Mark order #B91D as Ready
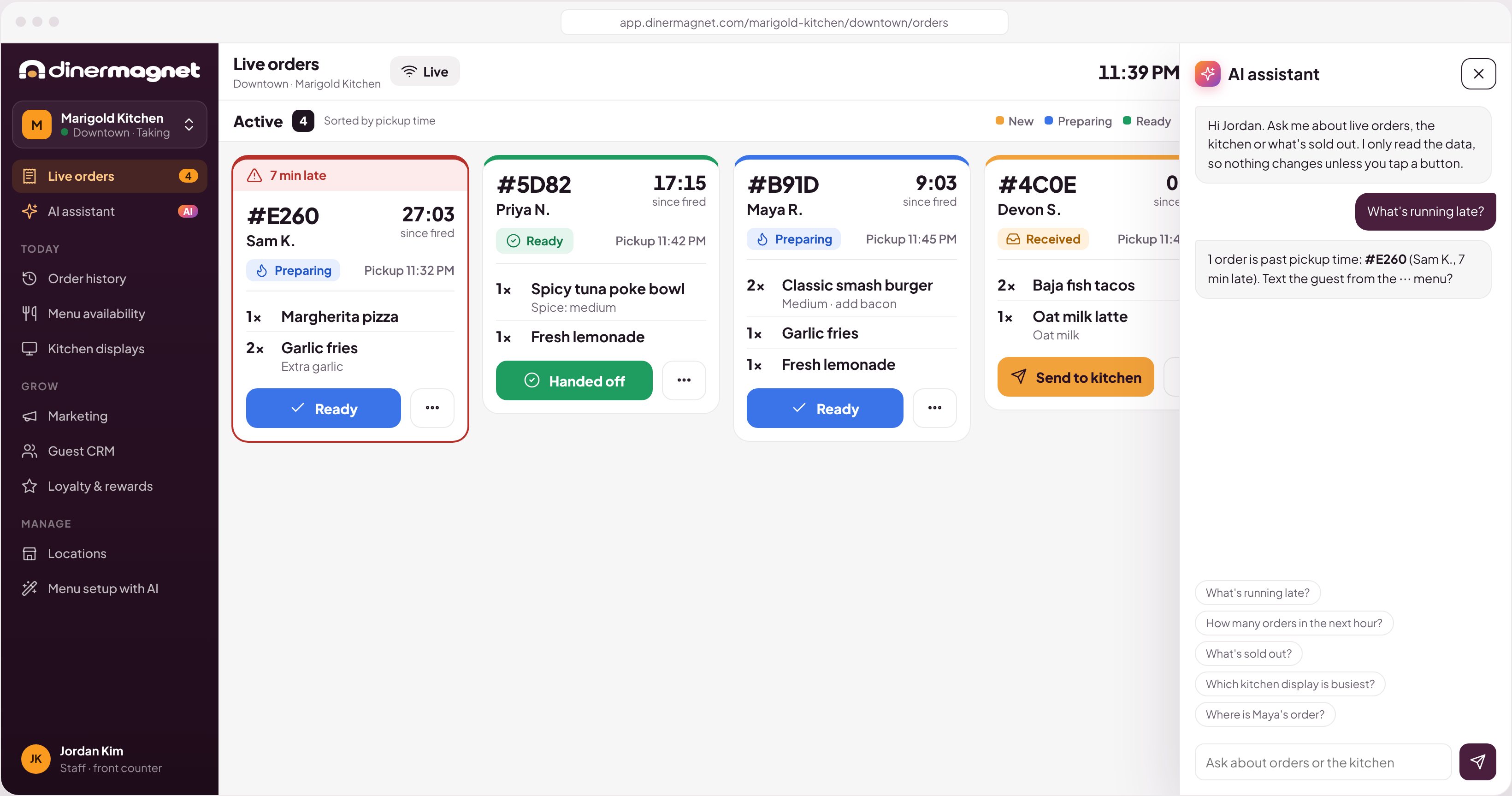Screen dimensions: 1512x796 tap(825, 408)
